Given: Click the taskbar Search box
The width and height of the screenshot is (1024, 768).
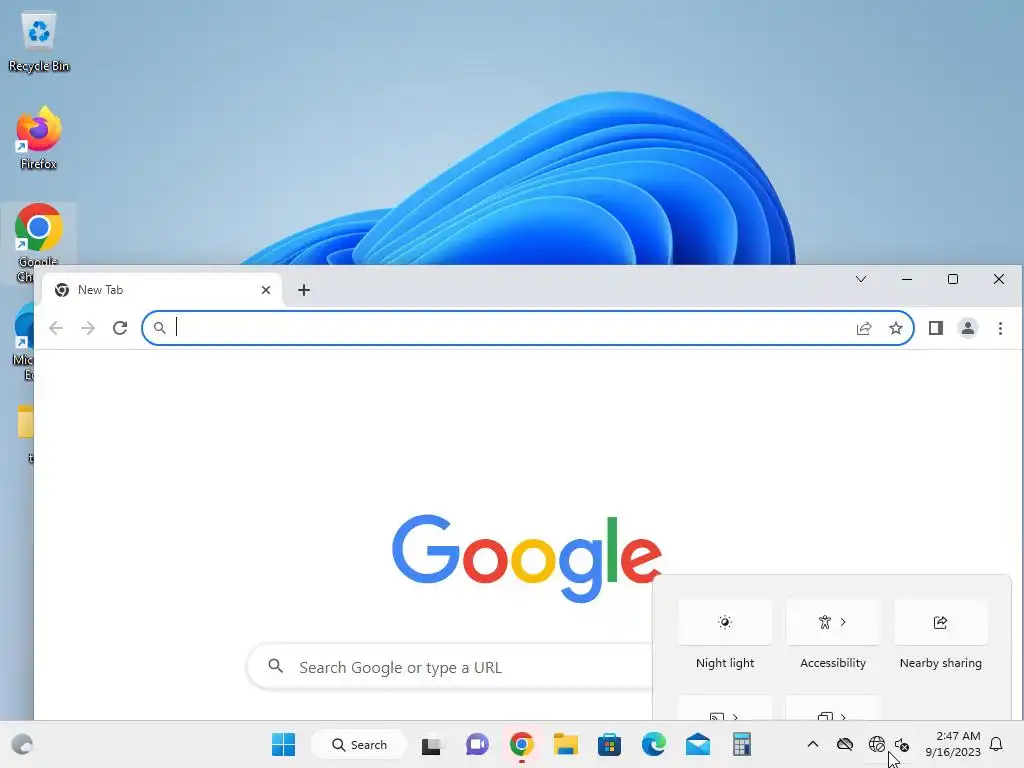Looking at the screenshot, I should click(359, 744).
